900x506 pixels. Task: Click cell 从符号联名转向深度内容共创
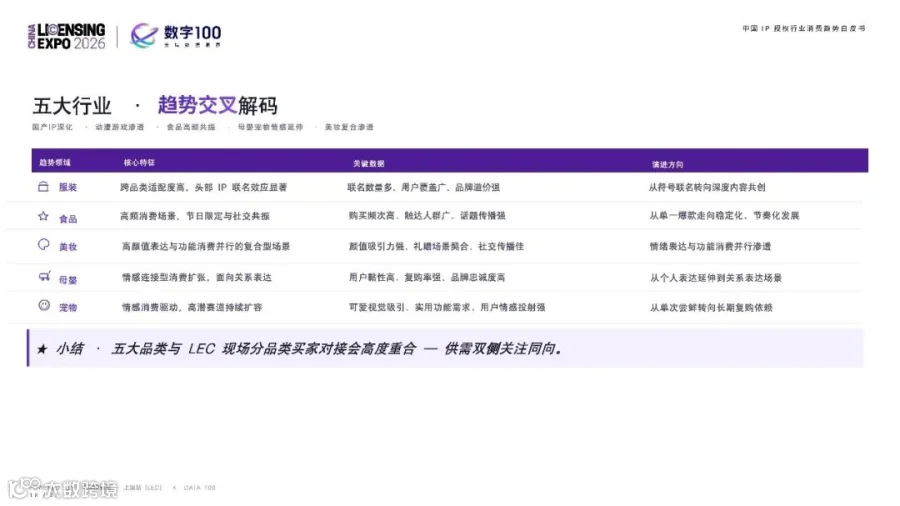707,188
